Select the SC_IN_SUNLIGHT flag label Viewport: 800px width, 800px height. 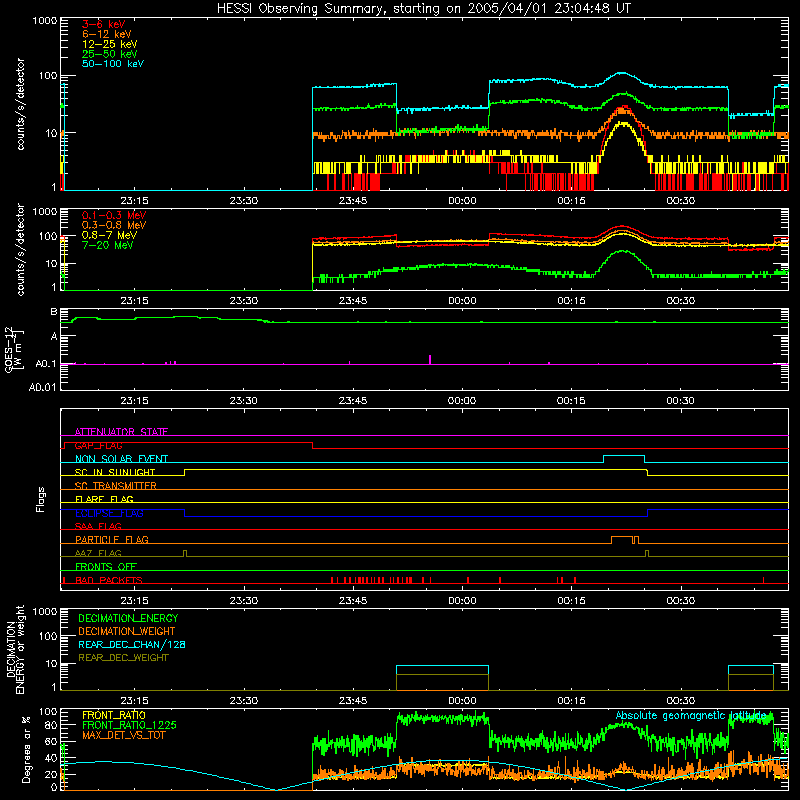coord(115,472)
